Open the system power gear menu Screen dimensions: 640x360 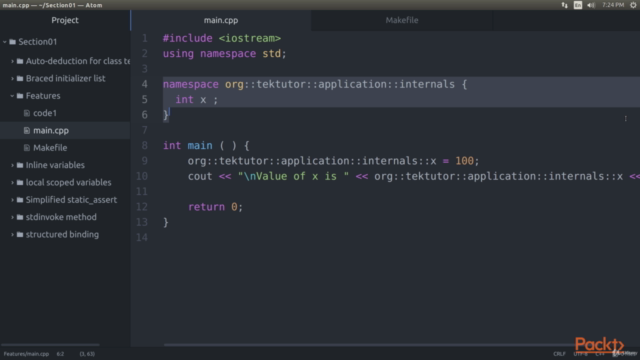click(x=633, y=5)
